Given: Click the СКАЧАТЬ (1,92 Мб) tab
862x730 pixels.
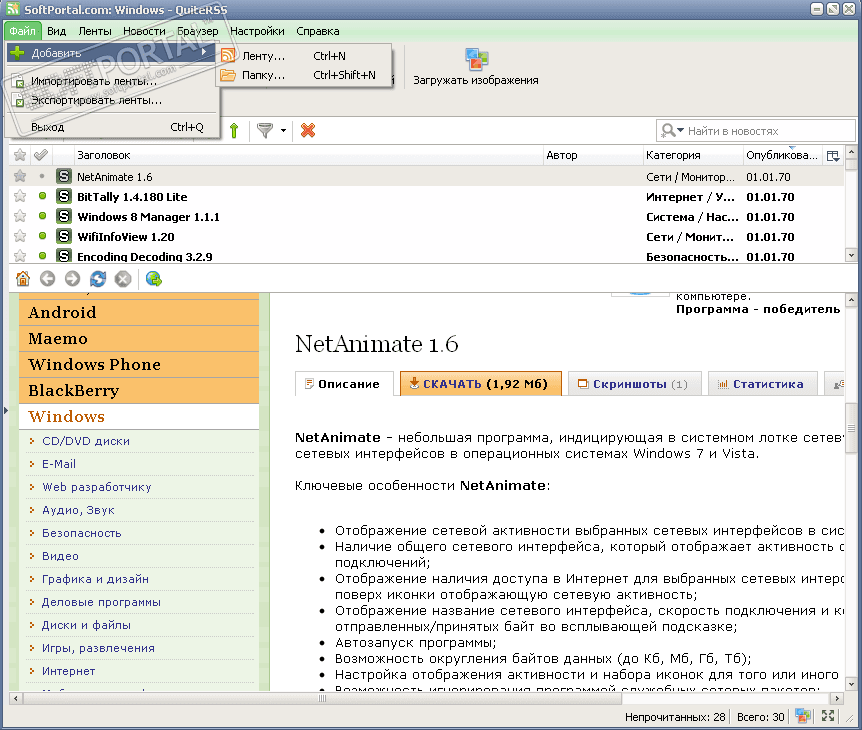Looking at the screenshot, I should tap(480, 384).
